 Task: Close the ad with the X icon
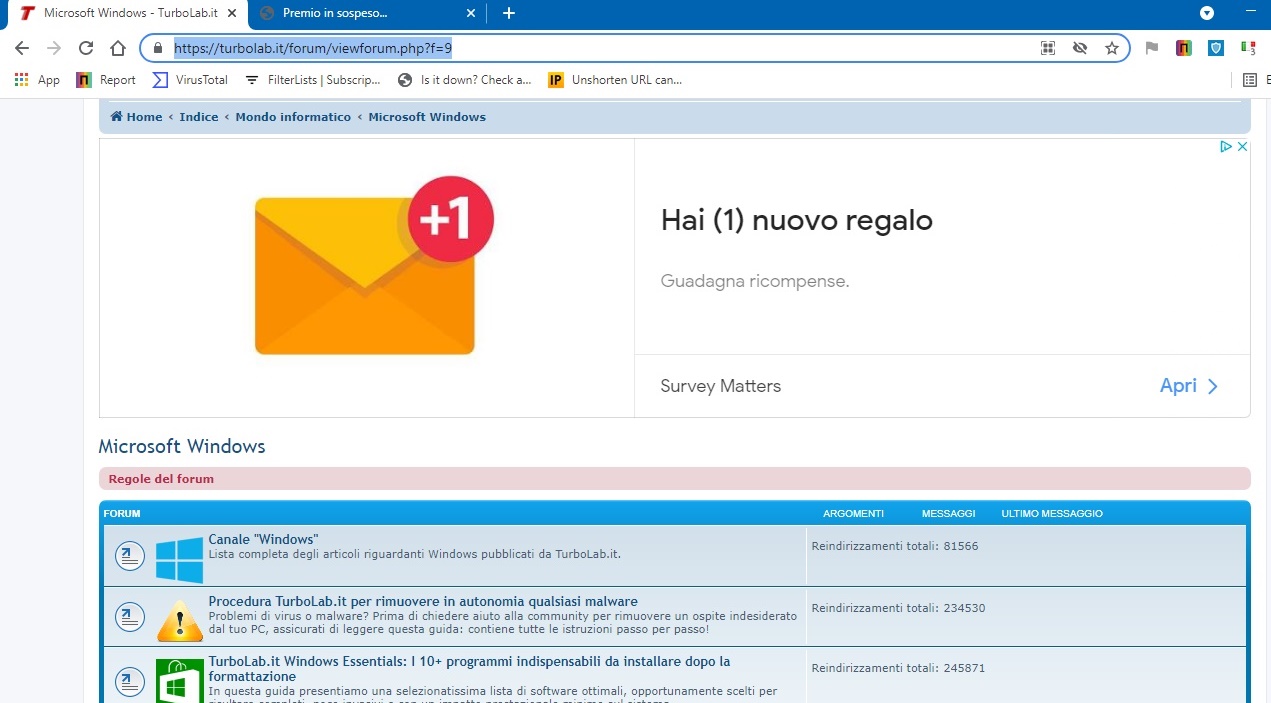pos(1242,146)
